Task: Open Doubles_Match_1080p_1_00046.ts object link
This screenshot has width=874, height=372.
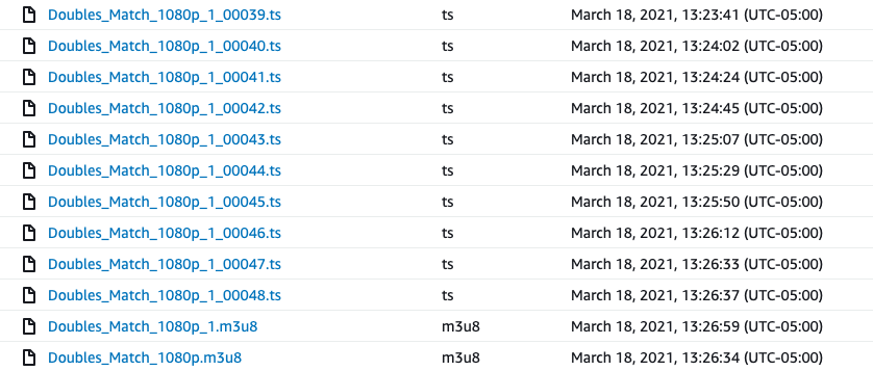Action: coord(164,233)
